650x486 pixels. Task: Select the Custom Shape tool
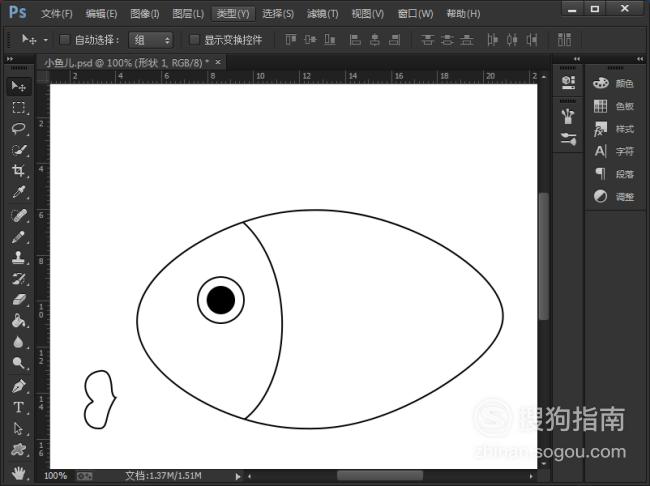tap(18, 450)
